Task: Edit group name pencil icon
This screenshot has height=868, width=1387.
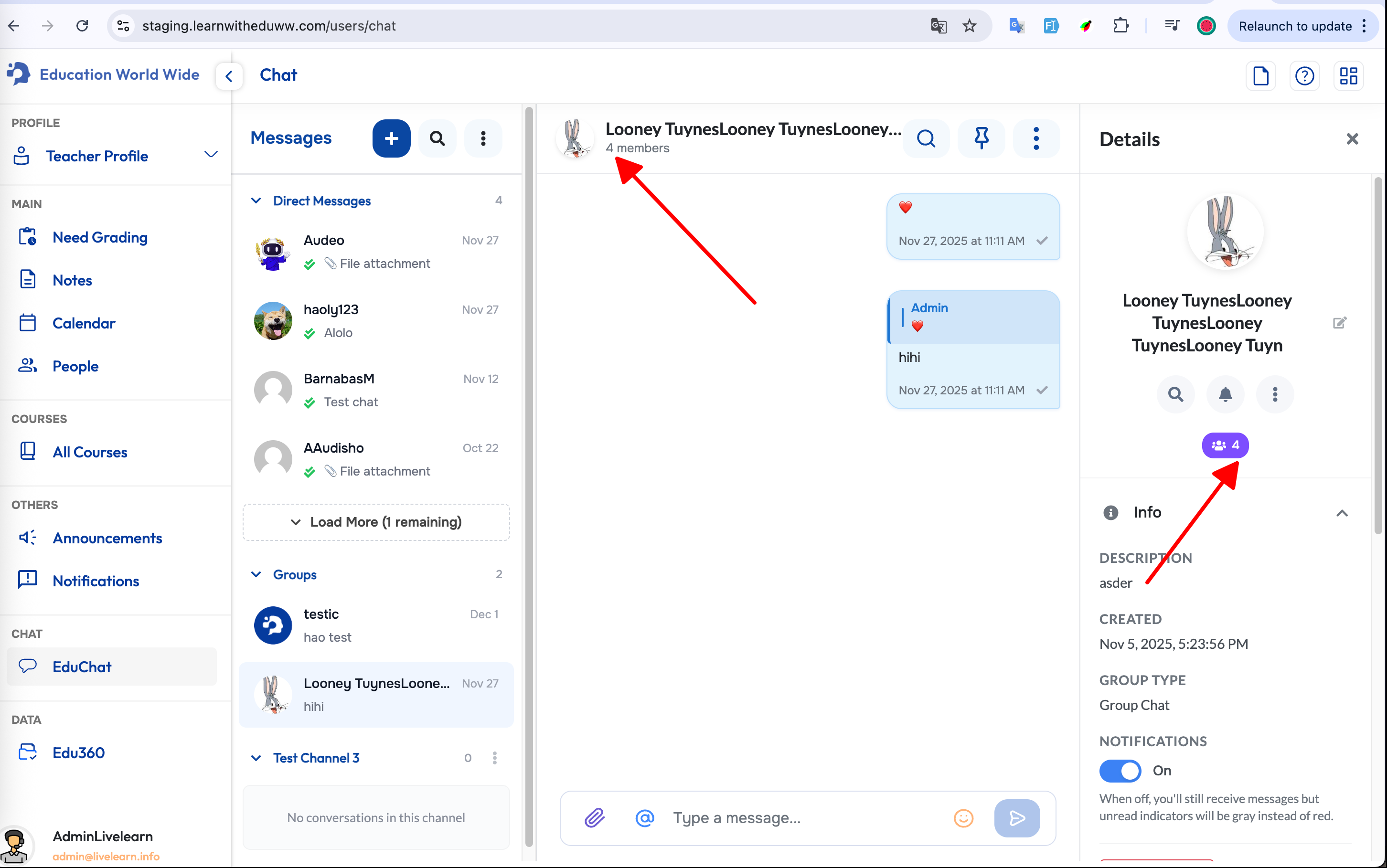Action: click(x=1339, y=323)
